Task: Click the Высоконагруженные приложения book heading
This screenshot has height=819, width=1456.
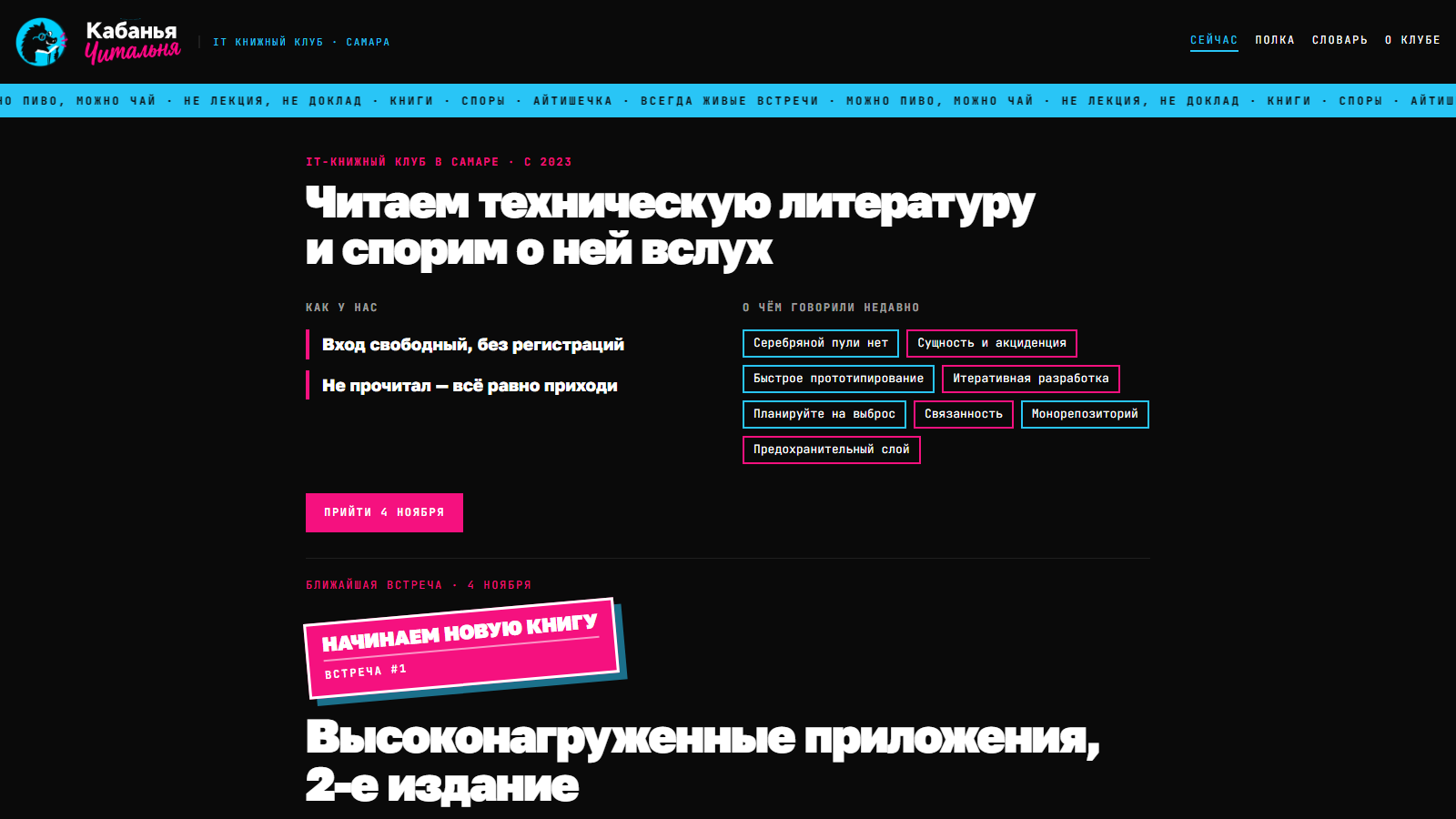Action: [703, 761]
